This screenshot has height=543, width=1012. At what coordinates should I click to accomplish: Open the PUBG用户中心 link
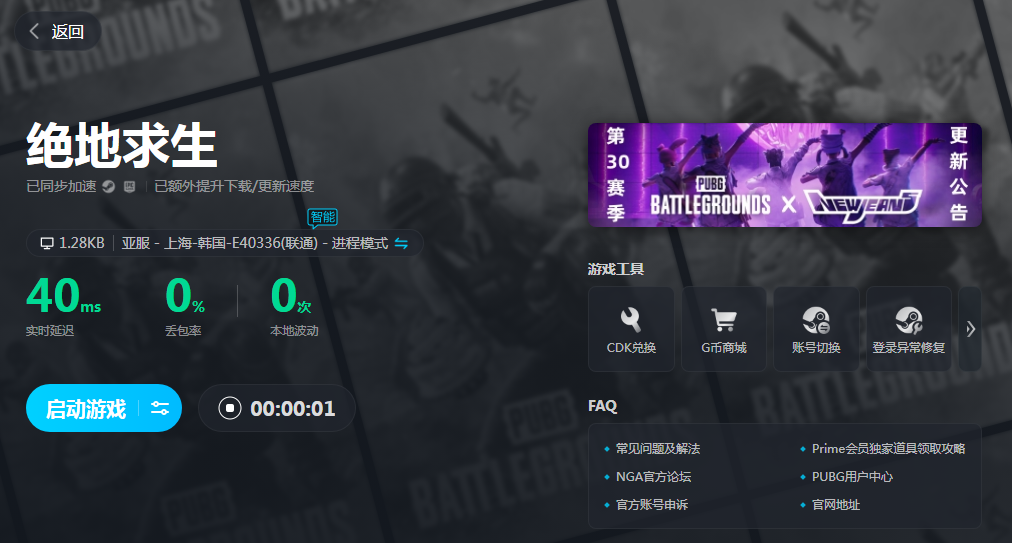(x=852, y=477)
